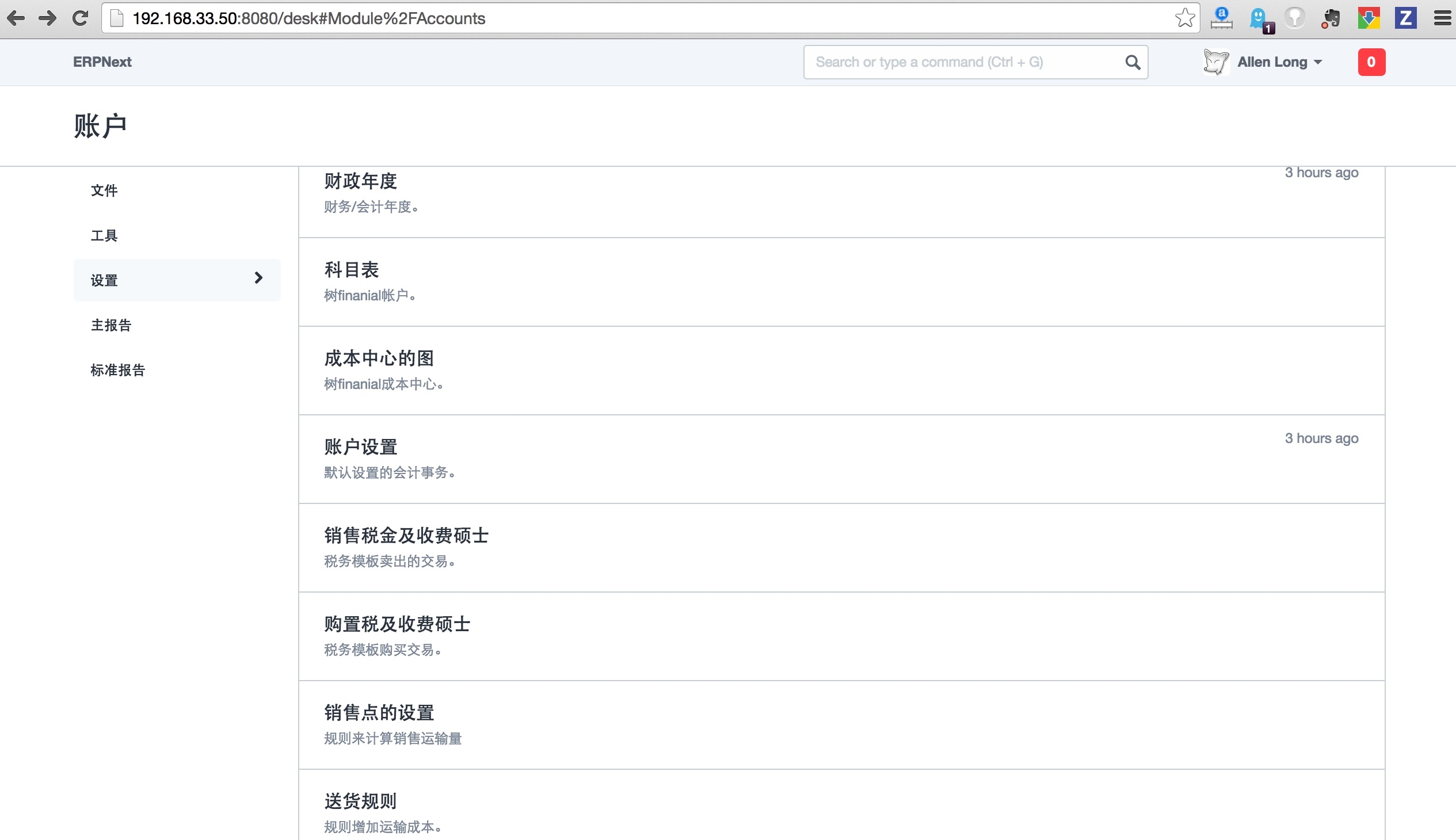Open the 科目表 chart of accounts

pyautogui.click(x=352, y=270)
